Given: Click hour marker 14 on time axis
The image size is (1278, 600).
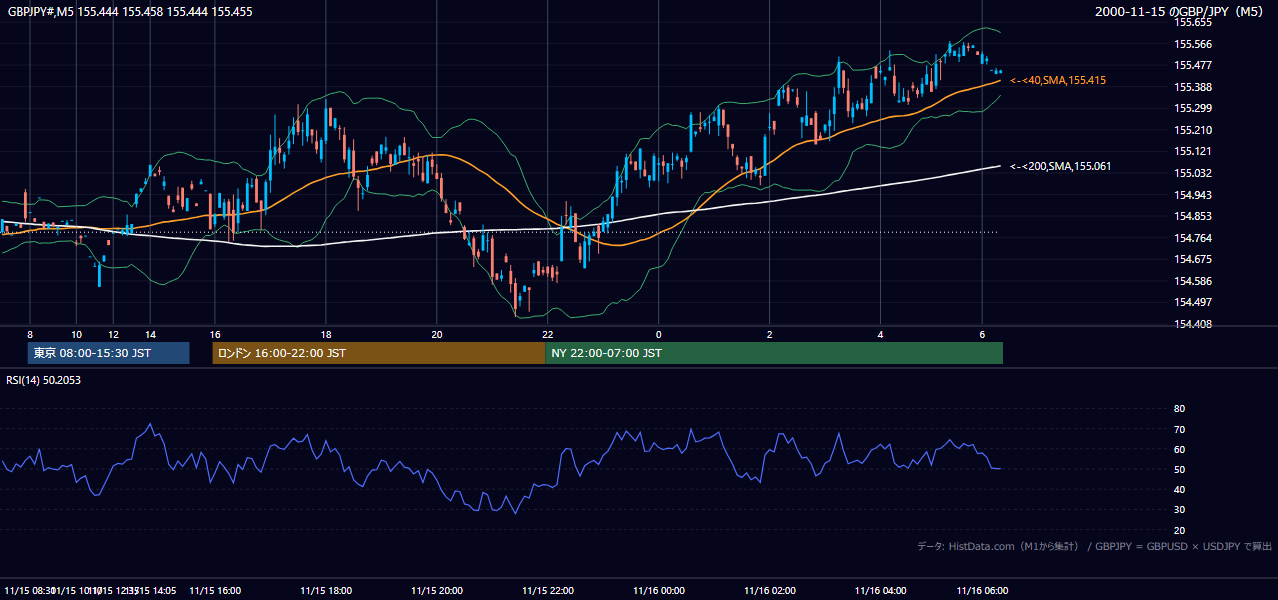Looking at the screenshot, I should pyautogui.click(x=150, y=334).
